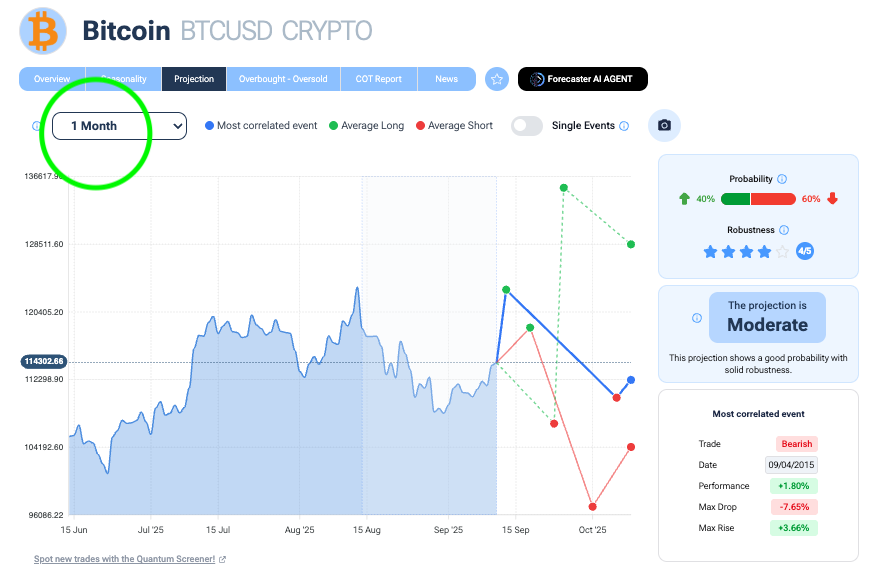
Task: Click the green up arrow probability icon
Action: click(684, 199)
